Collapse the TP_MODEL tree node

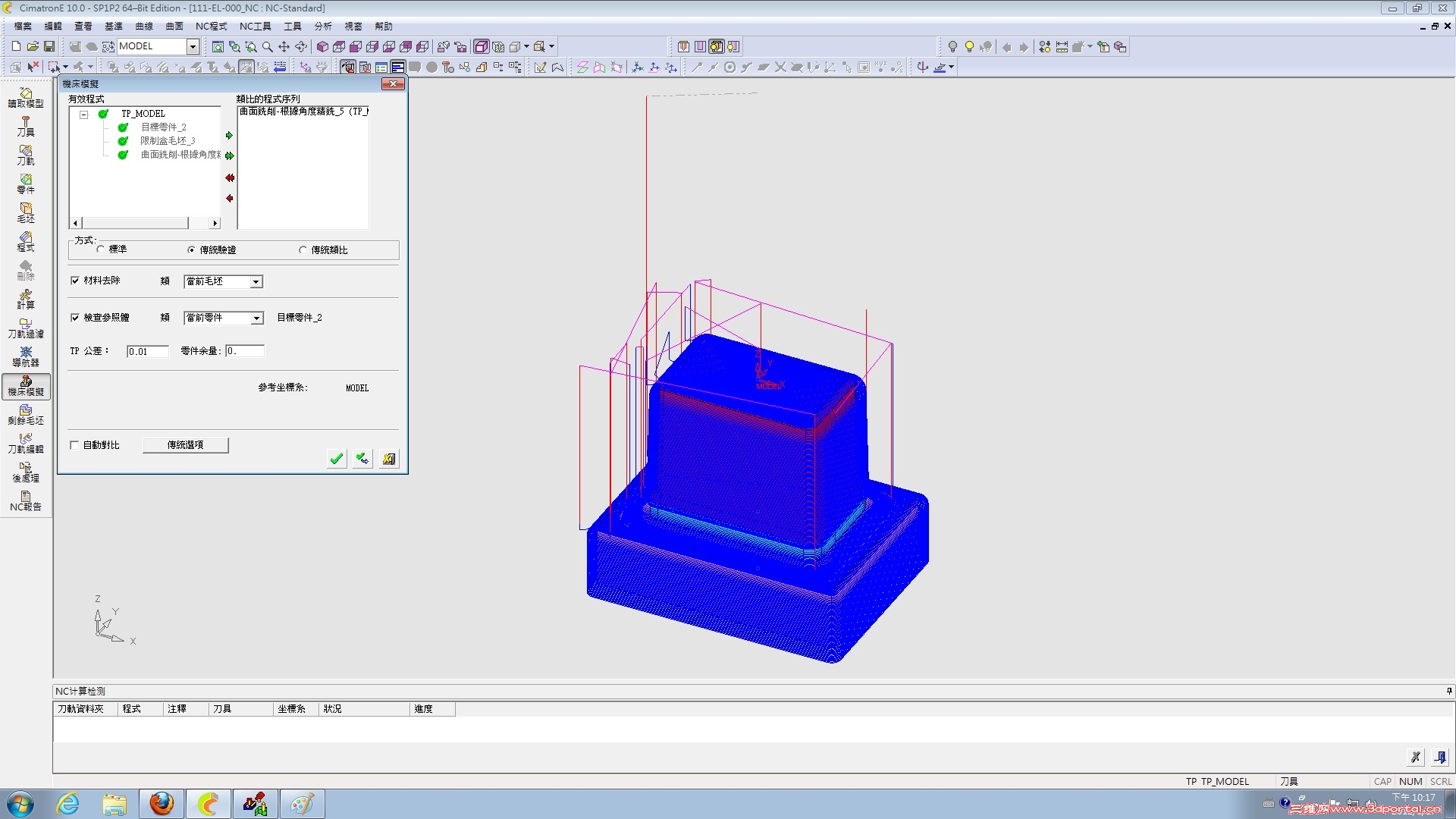pyautogui.click(x=84, y=115)
